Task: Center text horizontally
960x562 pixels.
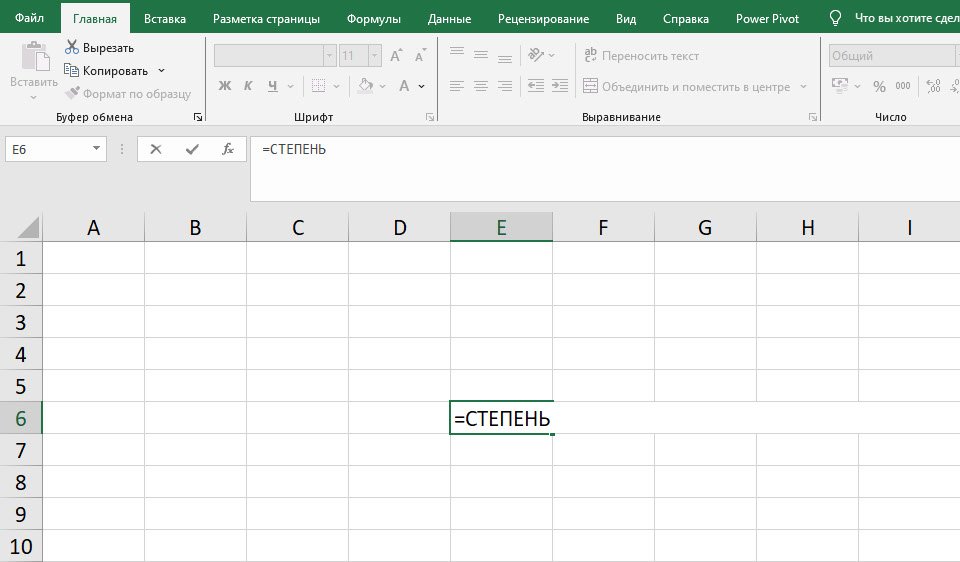Action: [x=481, y=86]
